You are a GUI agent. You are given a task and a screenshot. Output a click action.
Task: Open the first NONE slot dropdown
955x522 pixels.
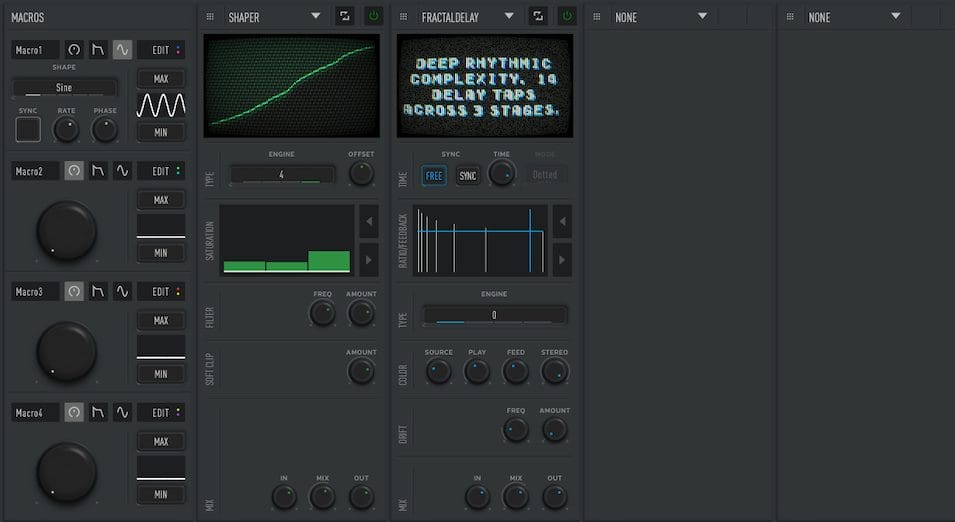pyautogui.click(x=702, y=16)
